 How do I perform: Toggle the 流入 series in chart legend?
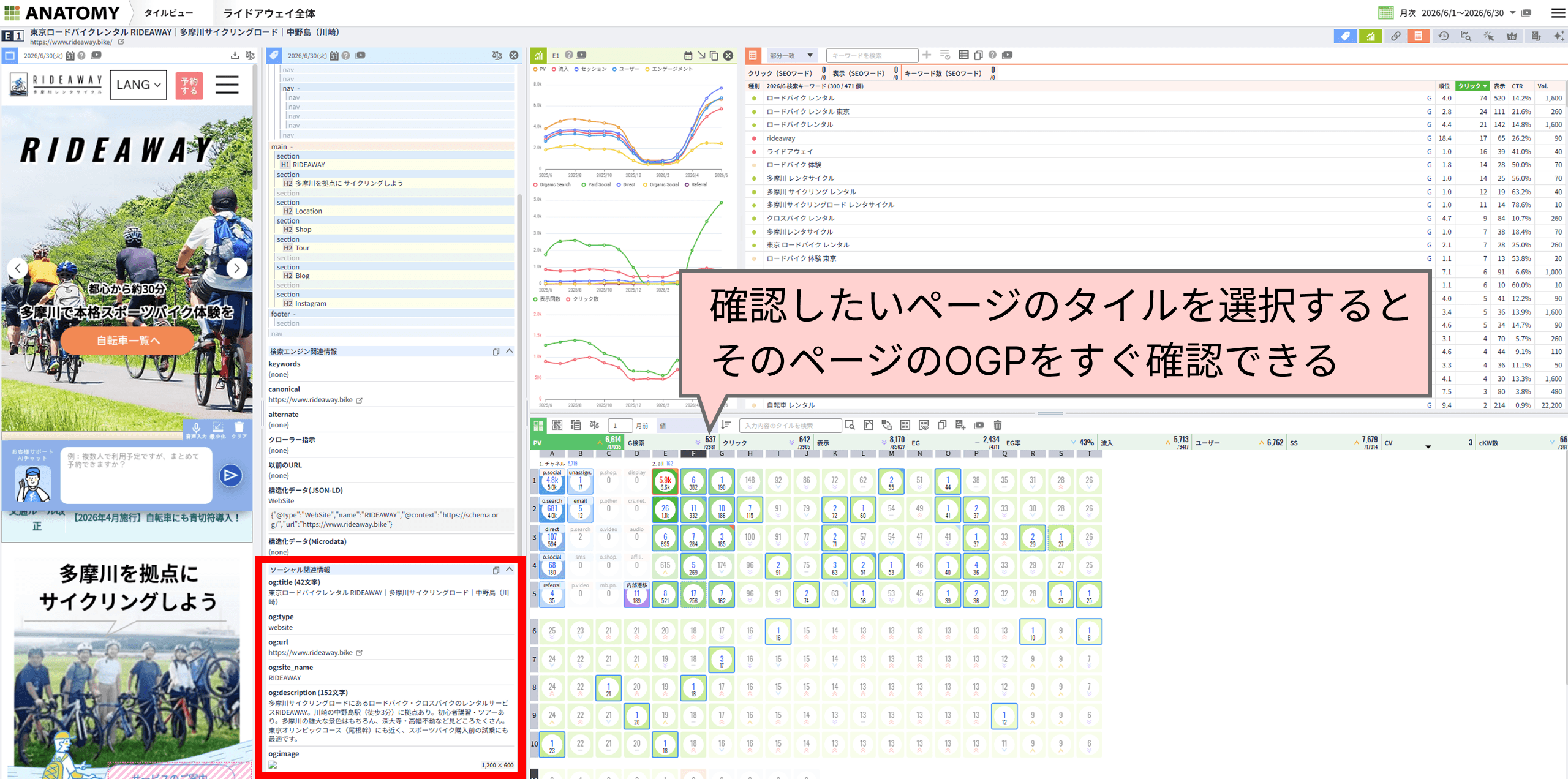560,69
